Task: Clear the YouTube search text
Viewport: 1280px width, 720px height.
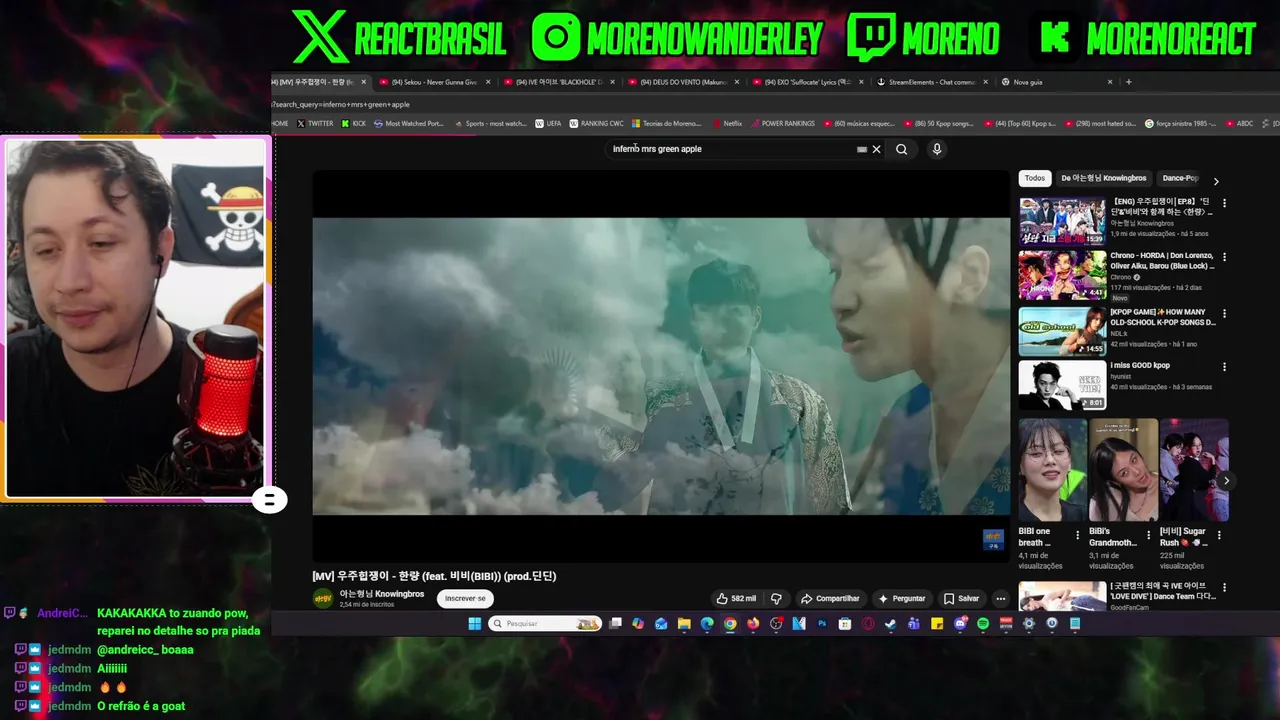Action: tap(876, 149)
